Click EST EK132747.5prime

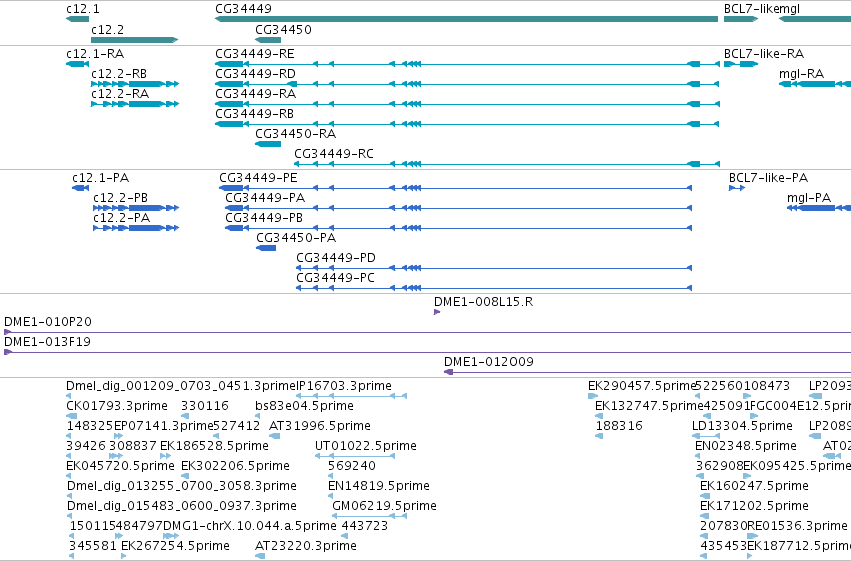(x=649, y=406)
